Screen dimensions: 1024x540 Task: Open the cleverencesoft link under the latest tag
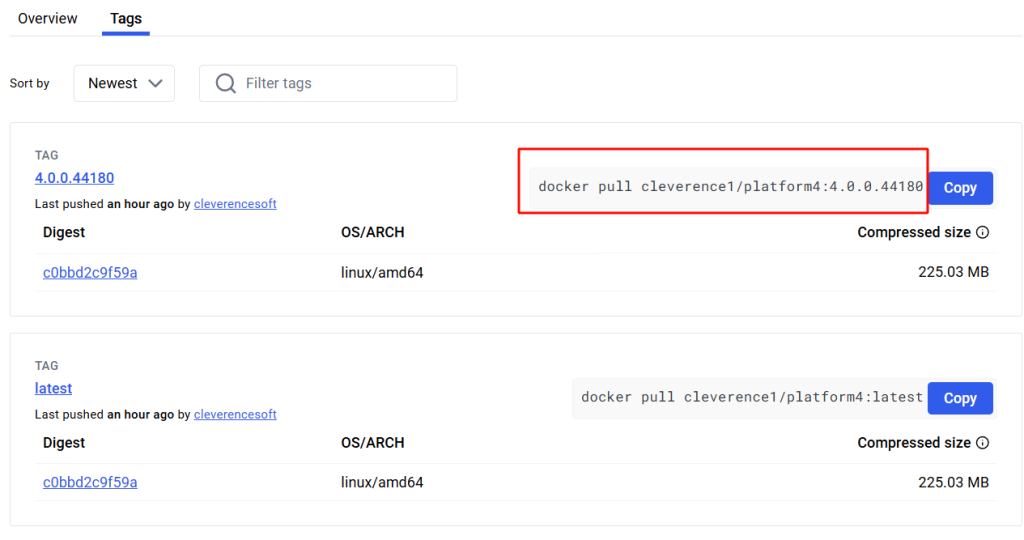coord(235,414)
